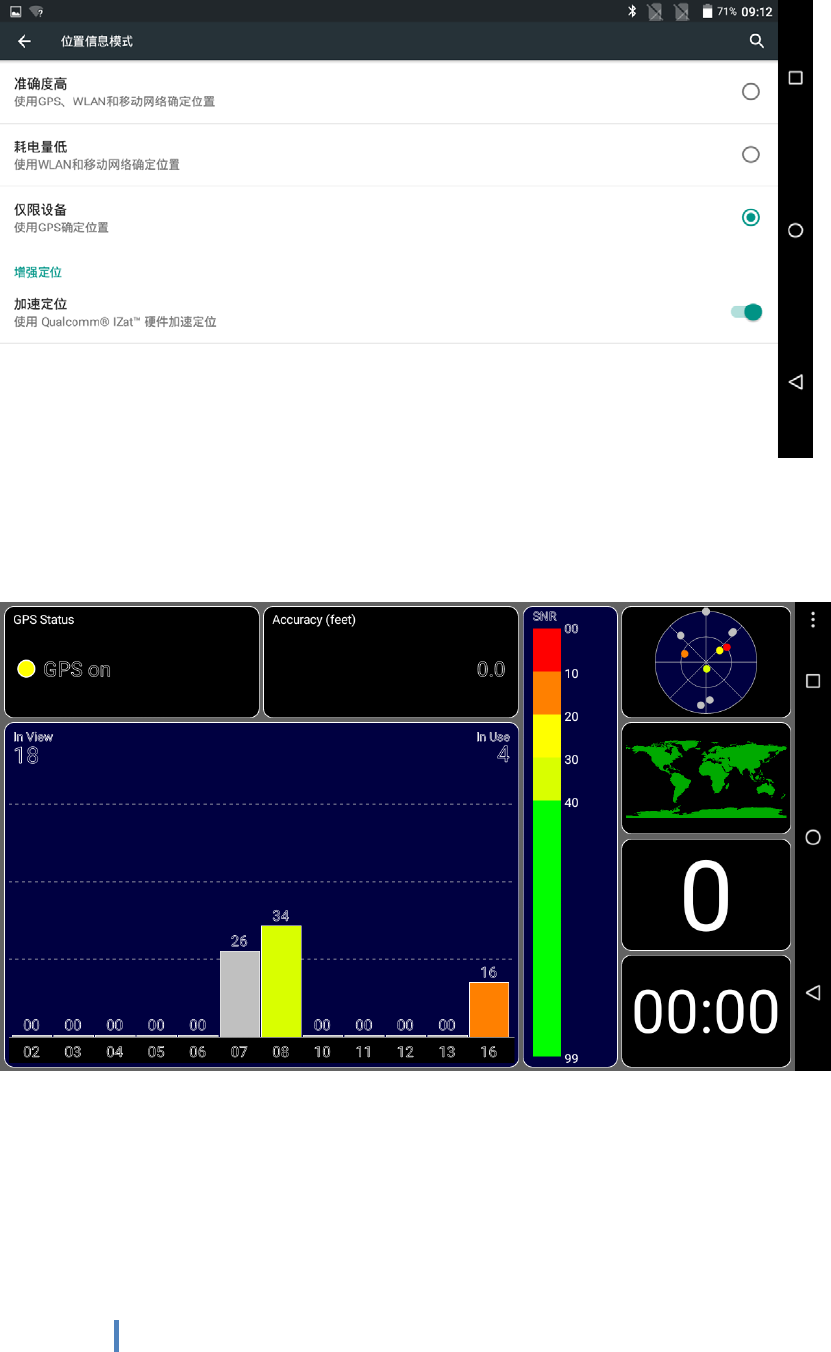Click the In View count 18

pos(26,756)
